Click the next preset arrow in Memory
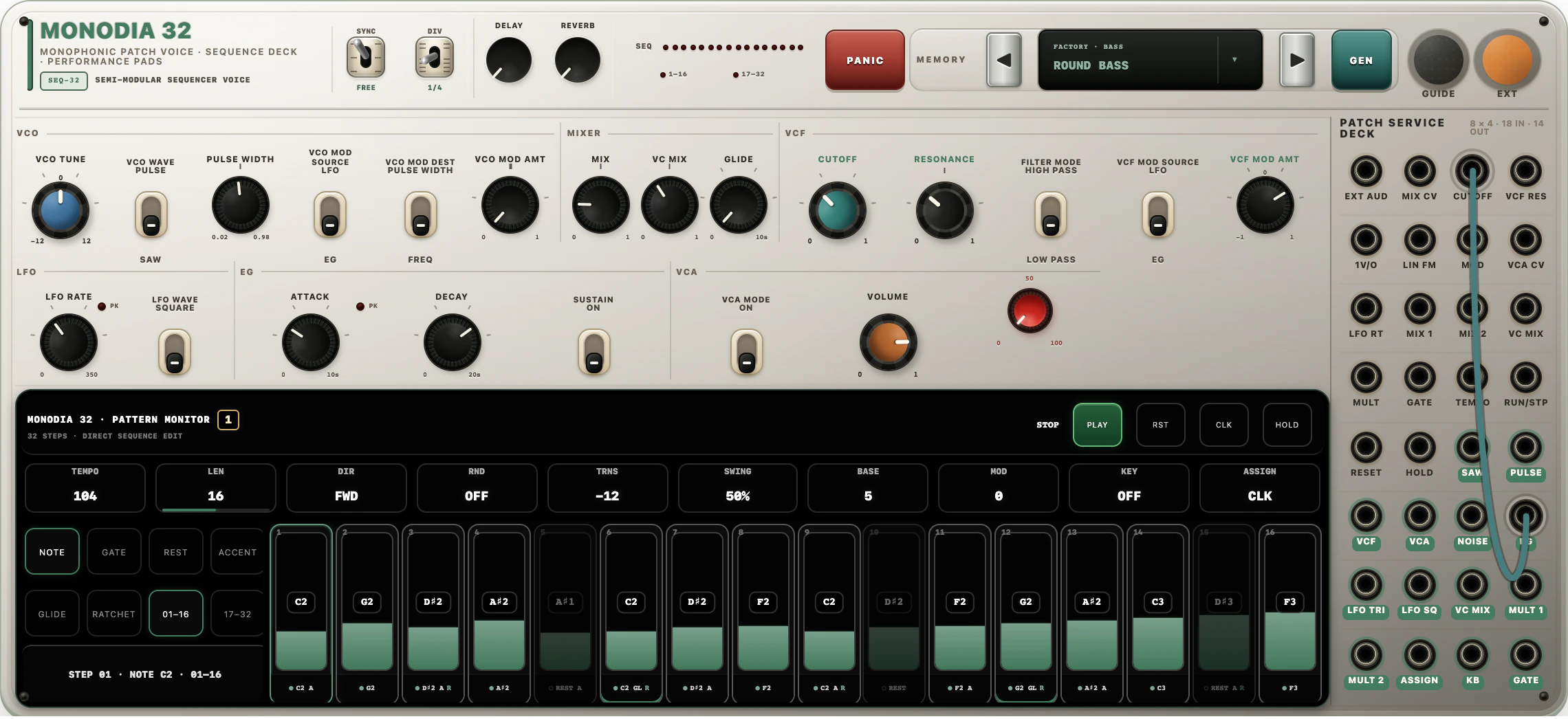Viewport: 1568px width, 719px height. [1297, 60]
